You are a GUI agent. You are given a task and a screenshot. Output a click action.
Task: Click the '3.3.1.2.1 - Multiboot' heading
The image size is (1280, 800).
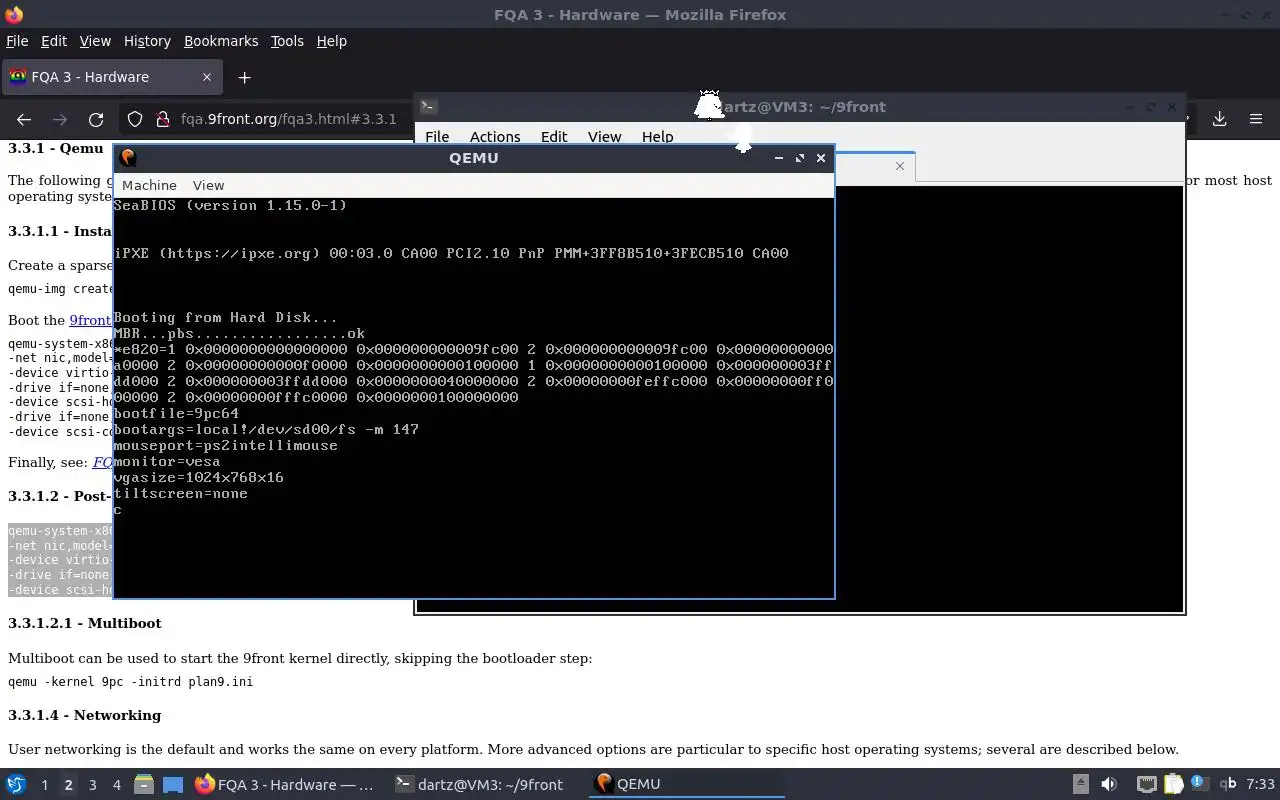coord(85,623)
